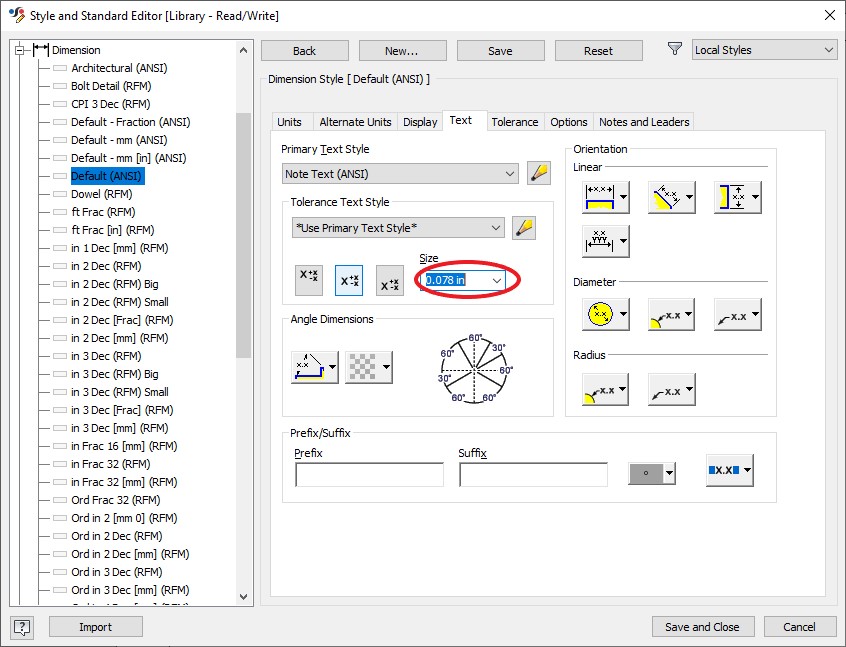Screen dimensions: 846x647
Task: Switch to the Units tab
Action: [x=289, y=122]
